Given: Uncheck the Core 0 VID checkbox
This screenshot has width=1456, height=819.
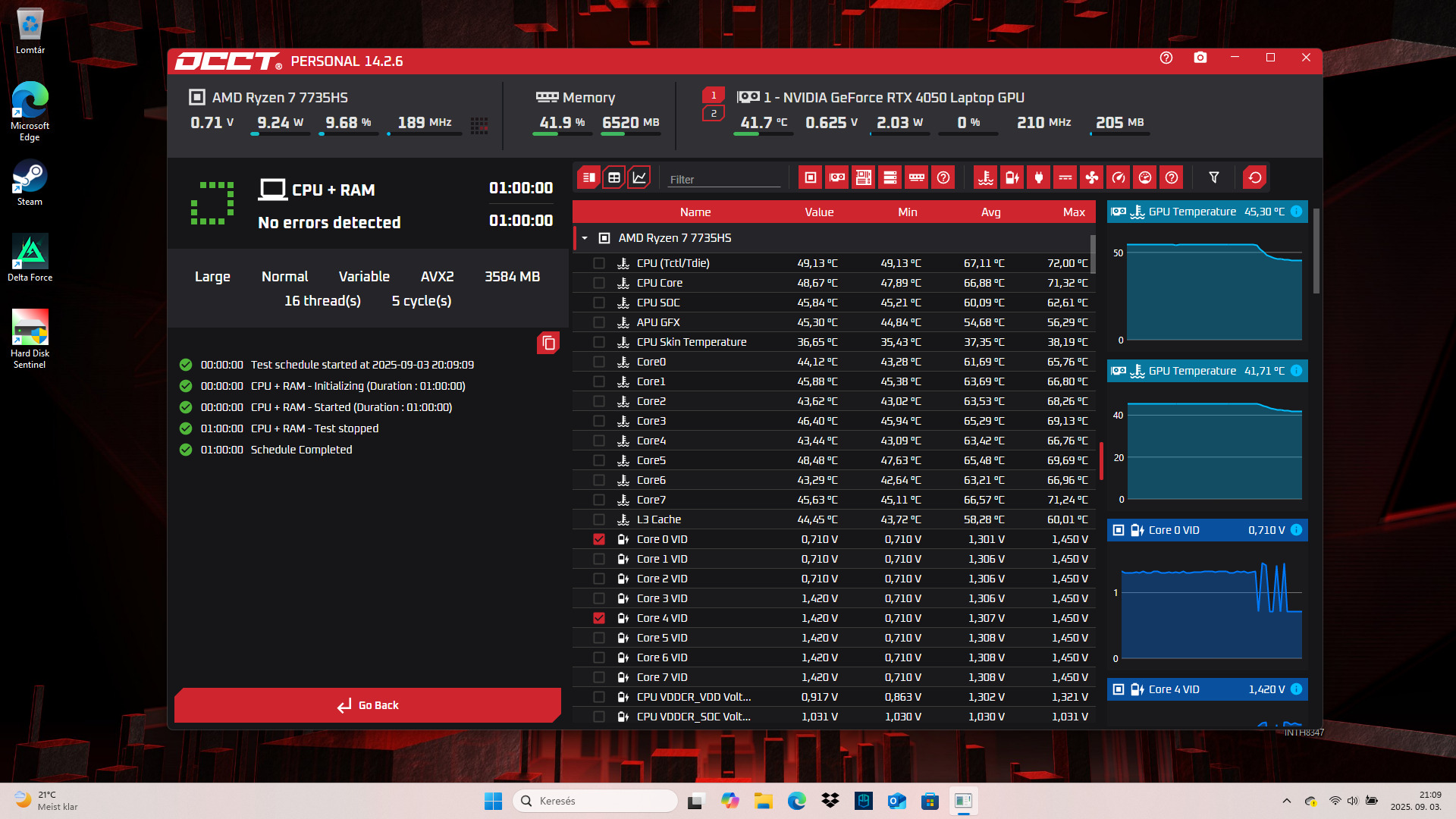Looking at the screenshot, I should pos(599,539).
